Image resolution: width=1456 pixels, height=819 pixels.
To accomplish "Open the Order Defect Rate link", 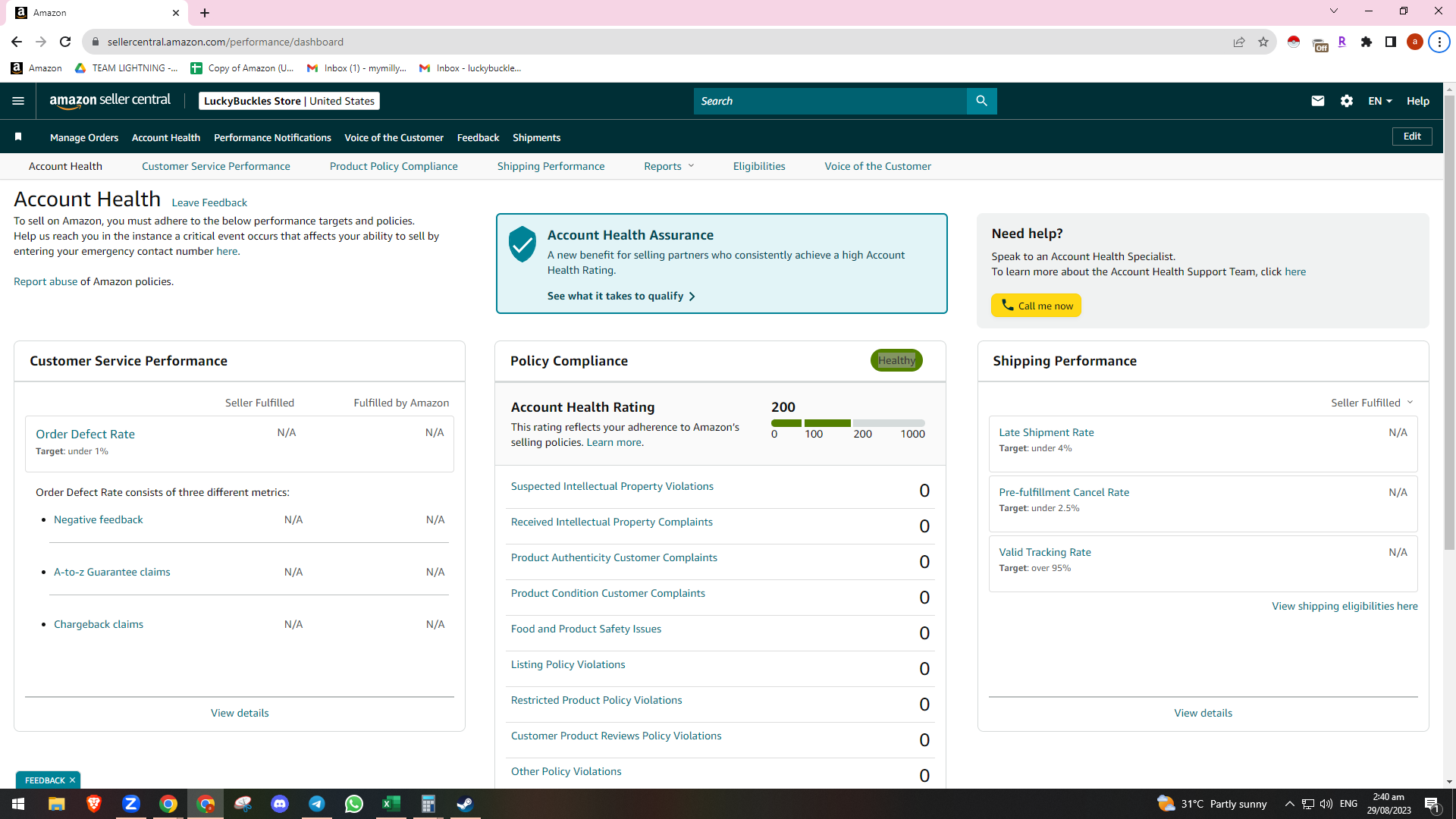I will [x=85, y=434].
